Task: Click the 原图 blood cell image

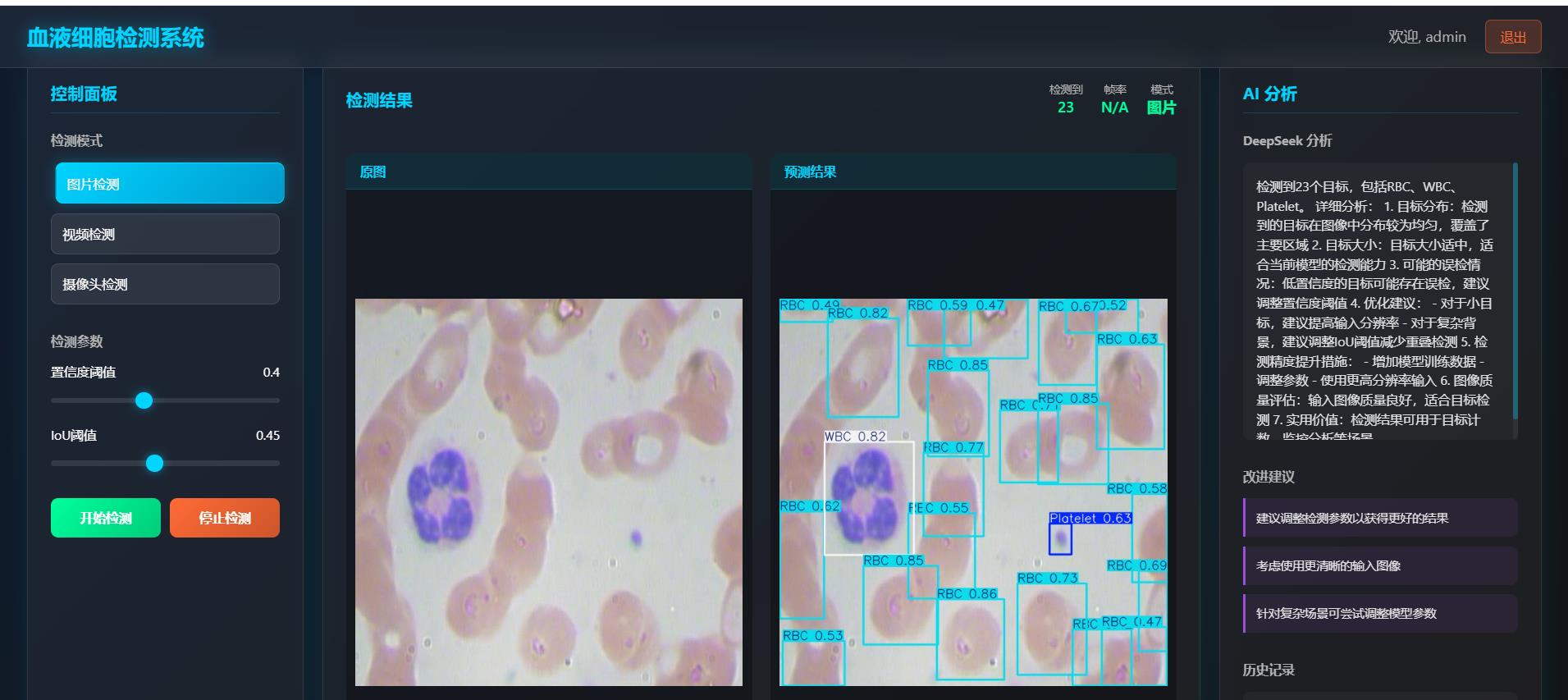Action: (549, 492)
